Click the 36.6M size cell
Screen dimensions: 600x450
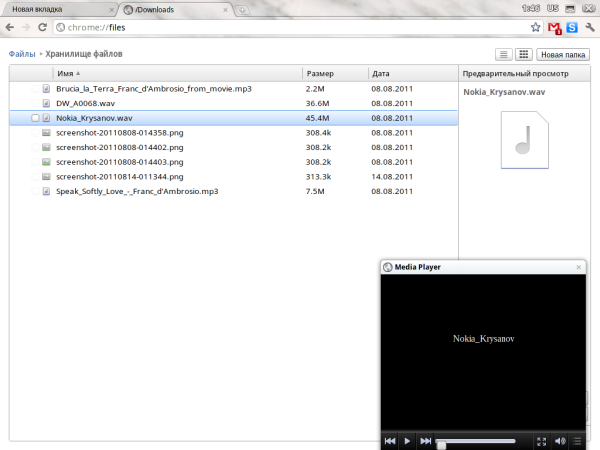point(317,103)
